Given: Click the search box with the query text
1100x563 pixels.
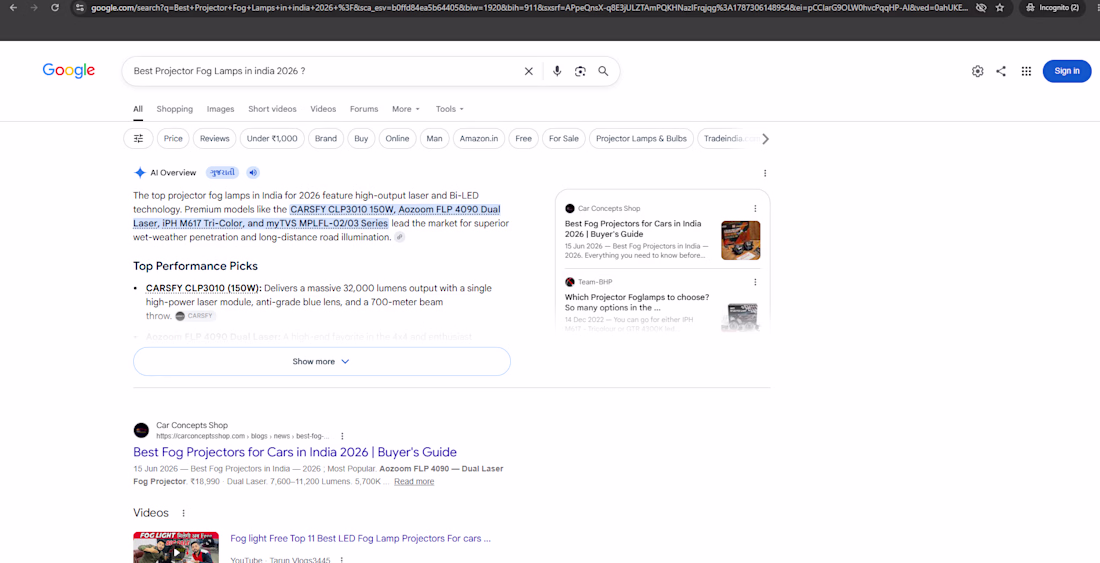Looking at the screenshot, I should [323, 71].
